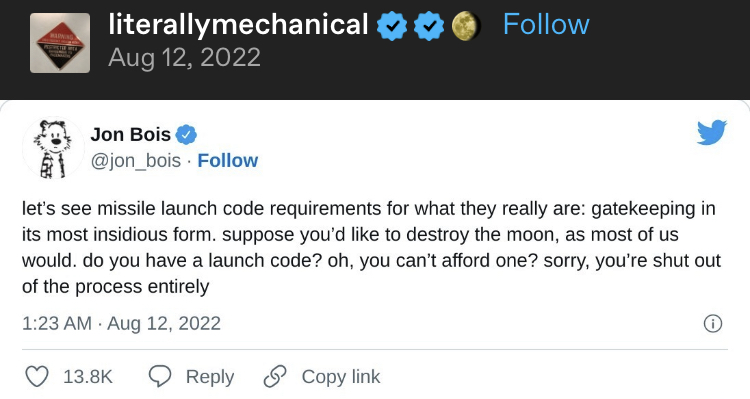This screenshot has width=750, height=399.
Task: Open the post date Aug 12, 2022
Action: [184, 58]
